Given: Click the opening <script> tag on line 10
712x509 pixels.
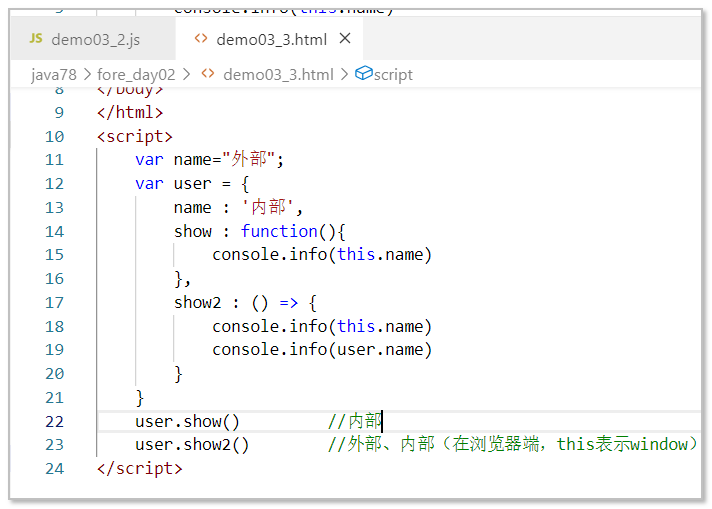Looking at the screenshot, I should click(135, 136).
